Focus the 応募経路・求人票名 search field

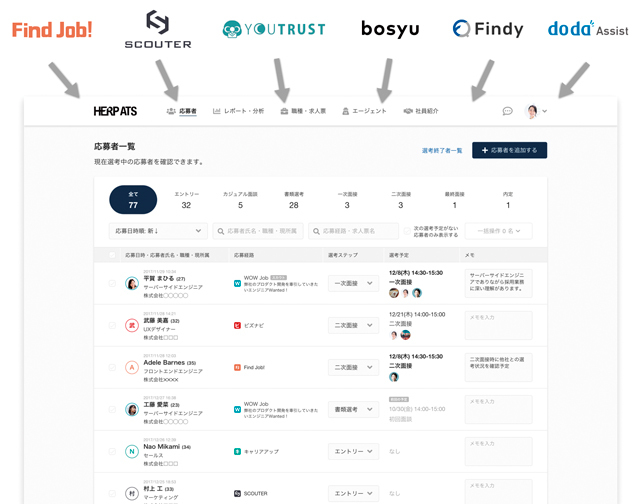pyautogui.click(x=353, y=231)
